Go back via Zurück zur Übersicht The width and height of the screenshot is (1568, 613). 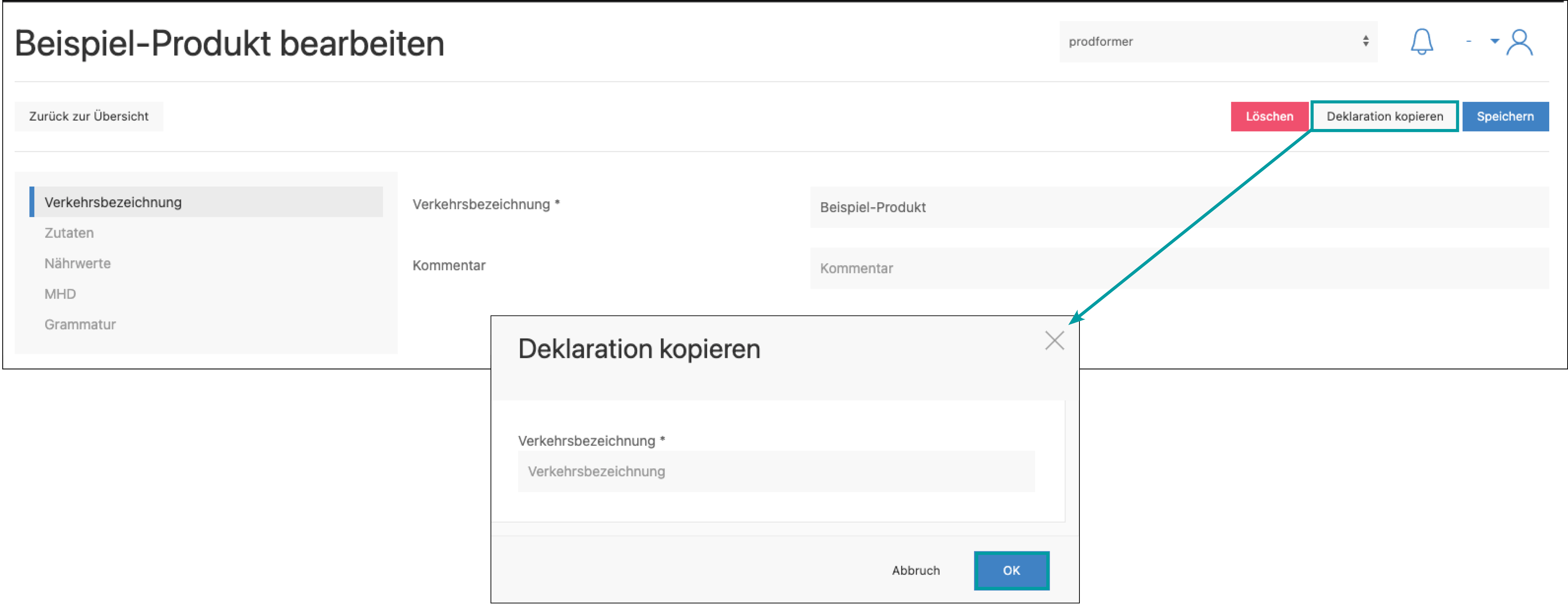pos(89,116)
